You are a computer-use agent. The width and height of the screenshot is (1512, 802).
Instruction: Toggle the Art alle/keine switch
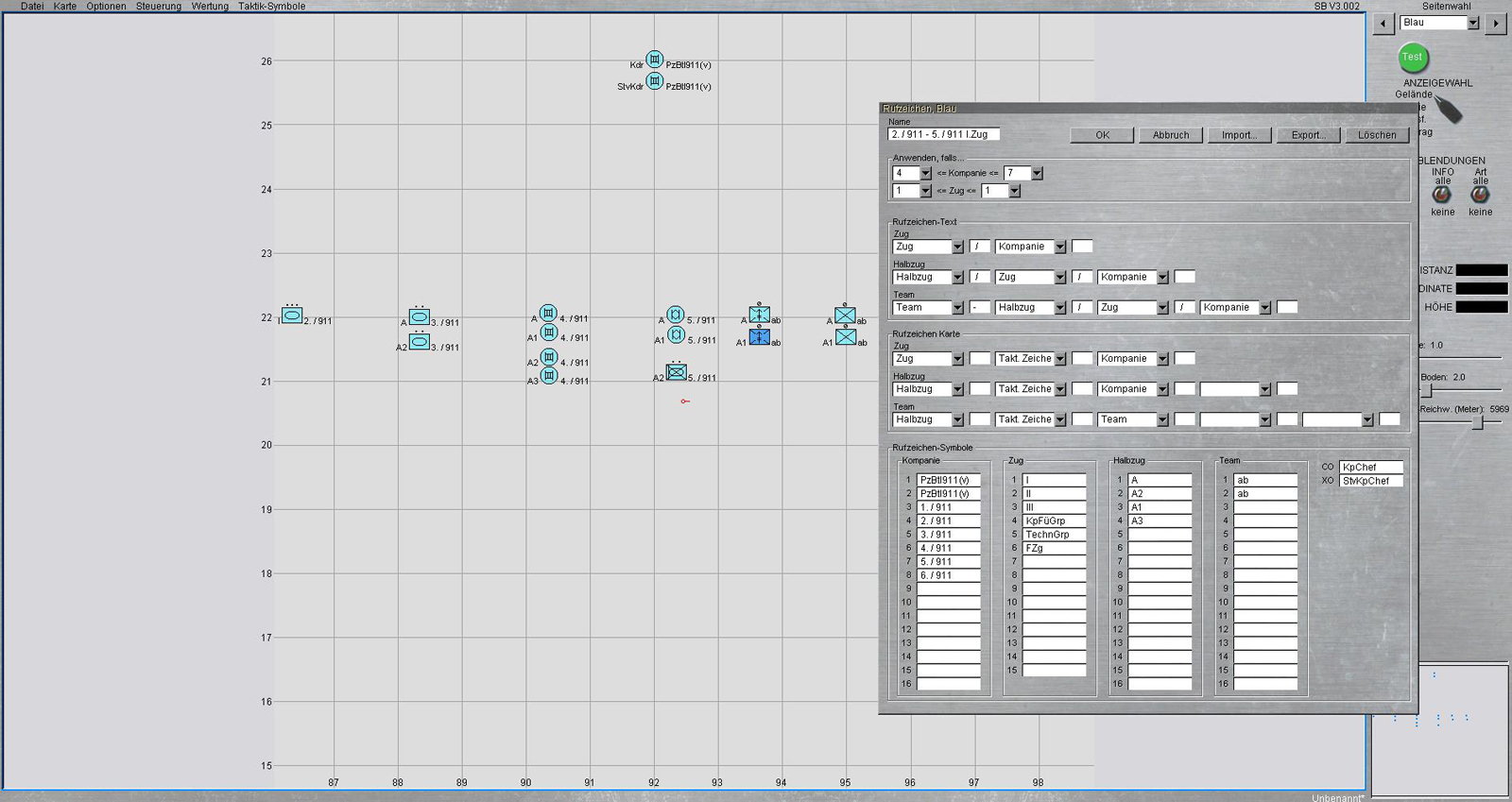(1480, 195)
